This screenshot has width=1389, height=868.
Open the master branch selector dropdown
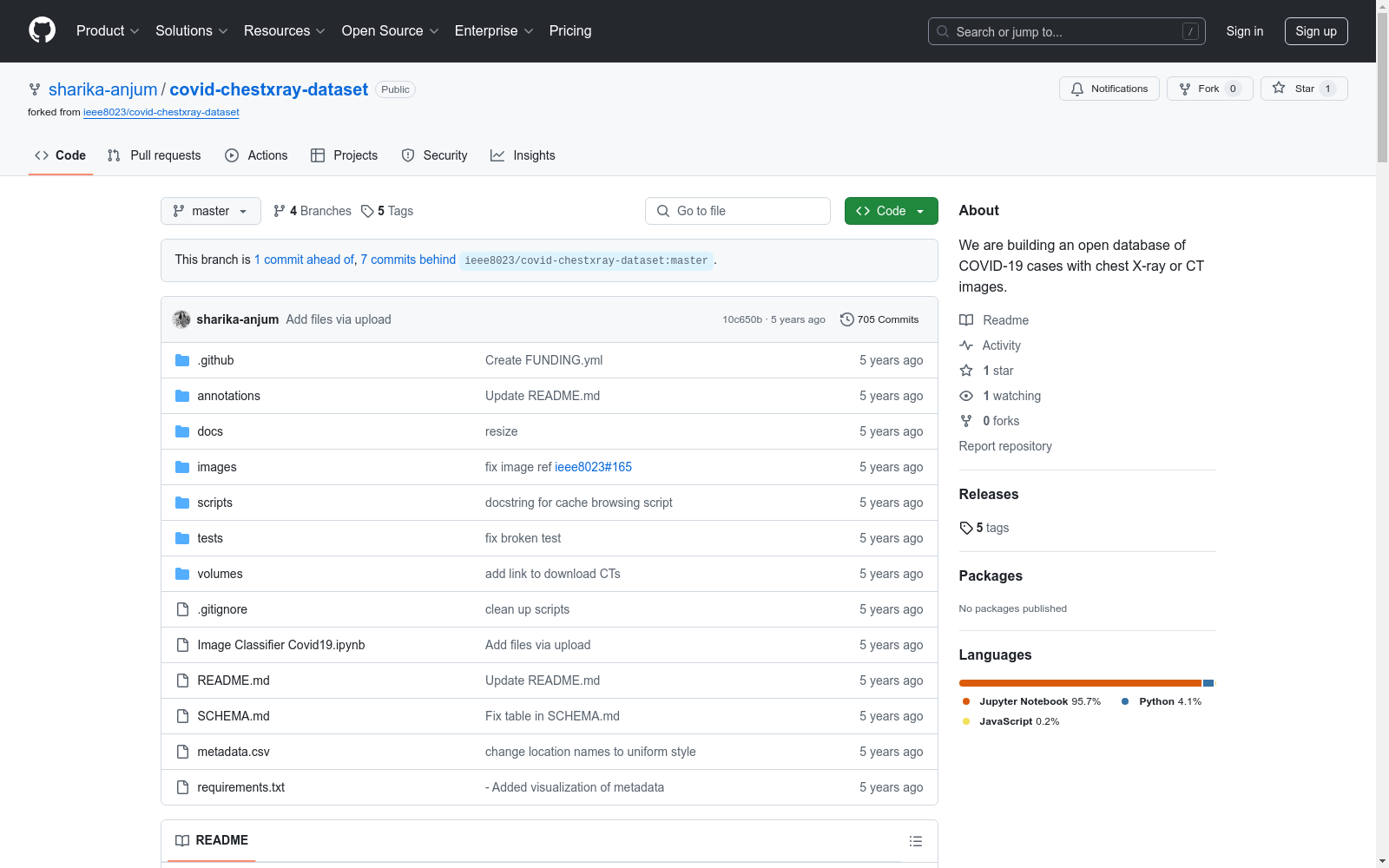coord(211,211)
